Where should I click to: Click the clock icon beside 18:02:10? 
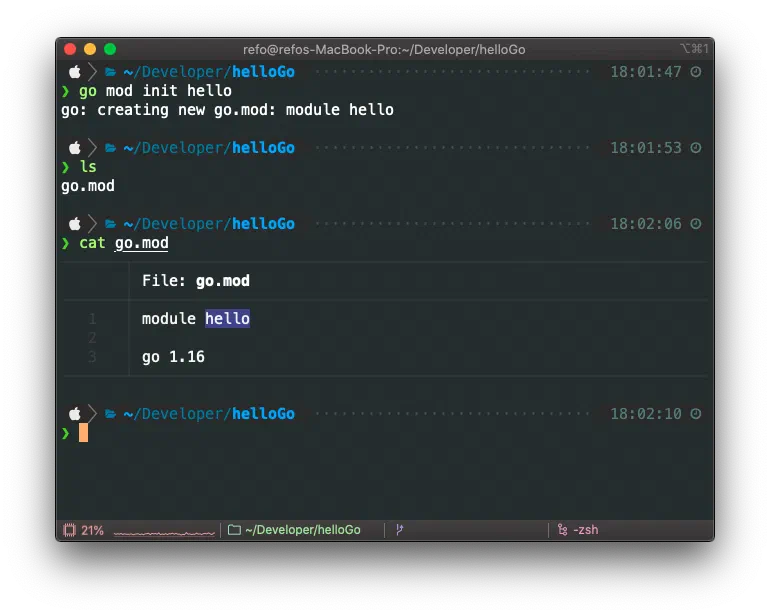[x=696, y=414]
